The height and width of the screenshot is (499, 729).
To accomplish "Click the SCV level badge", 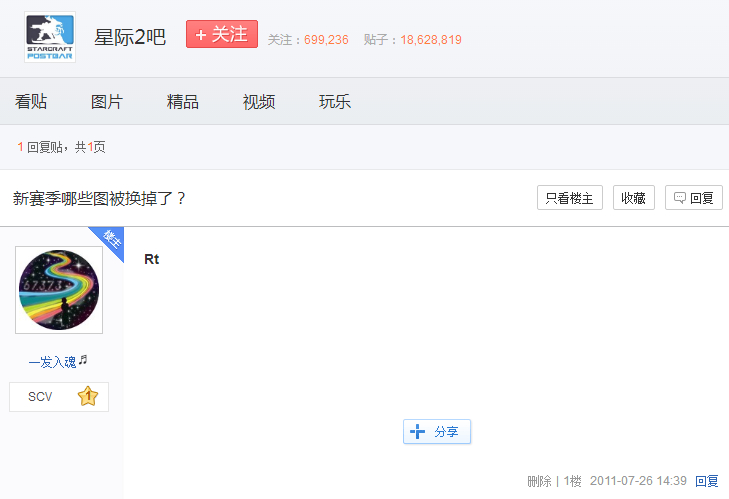I will coord(59,397).
